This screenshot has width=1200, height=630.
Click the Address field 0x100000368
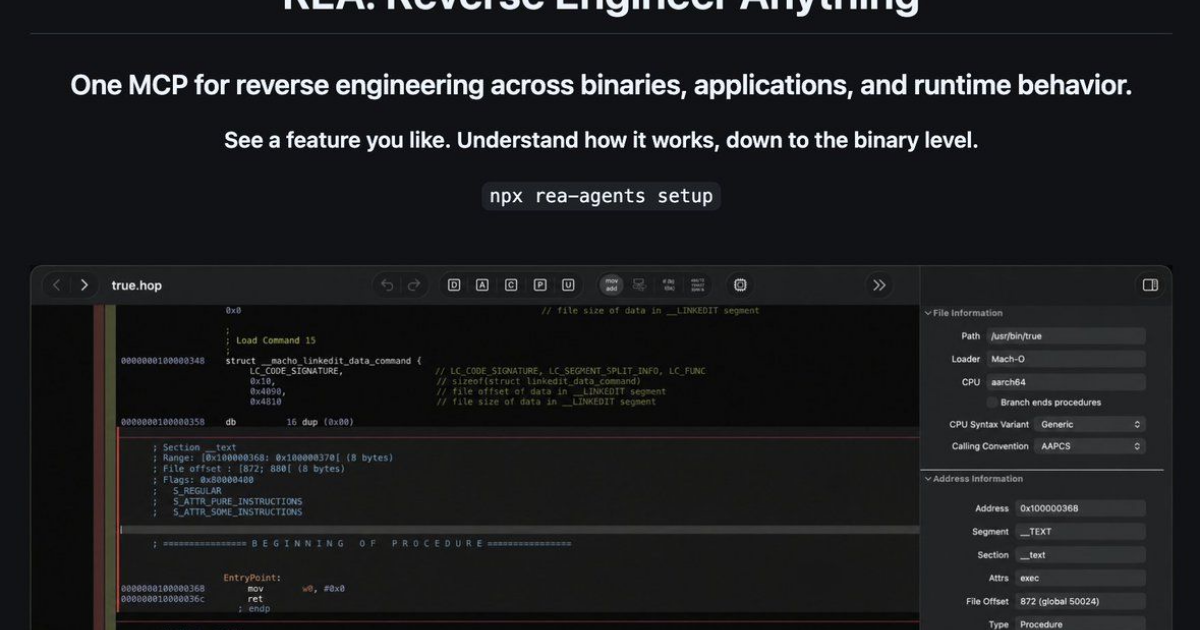click(1080, 508)
